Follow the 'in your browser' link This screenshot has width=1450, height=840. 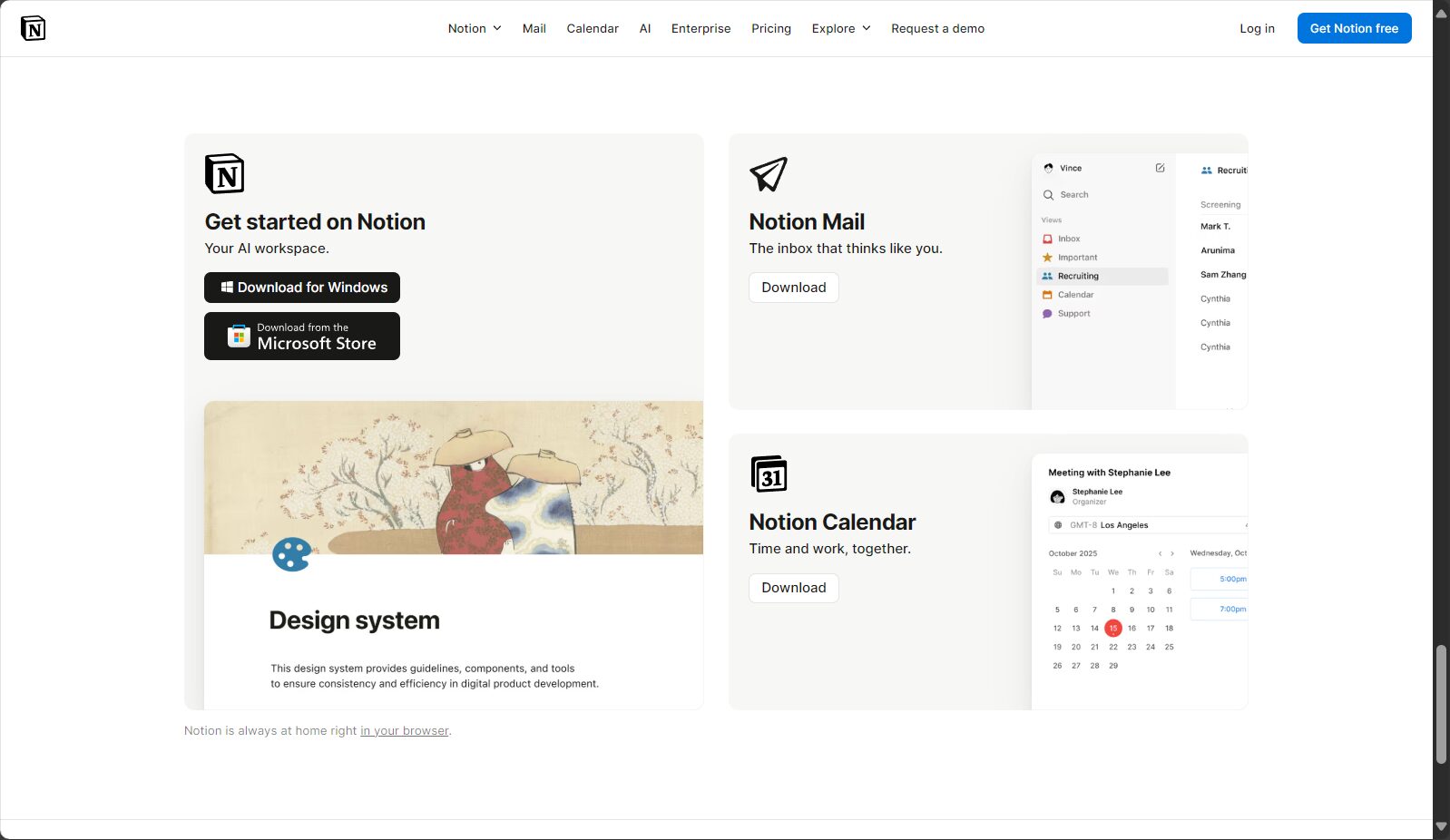(x=405, y=730)
